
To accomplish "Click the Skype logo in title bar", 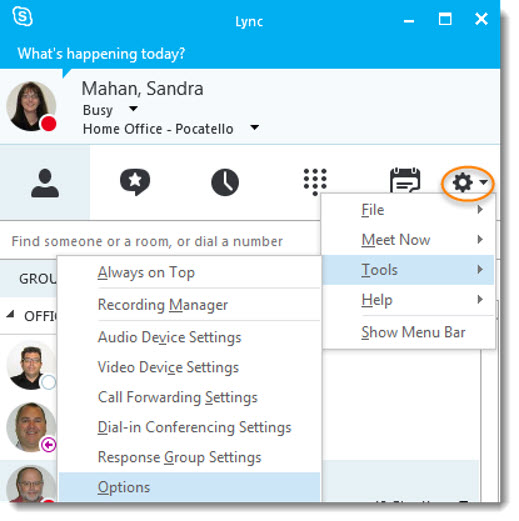I will [x=22, y=17].
